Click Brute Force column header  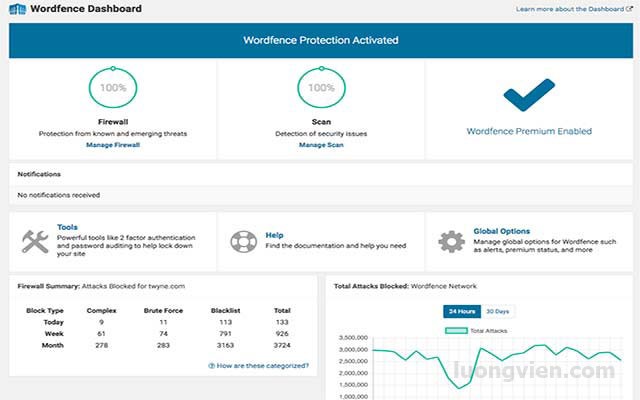coord(163,311)
